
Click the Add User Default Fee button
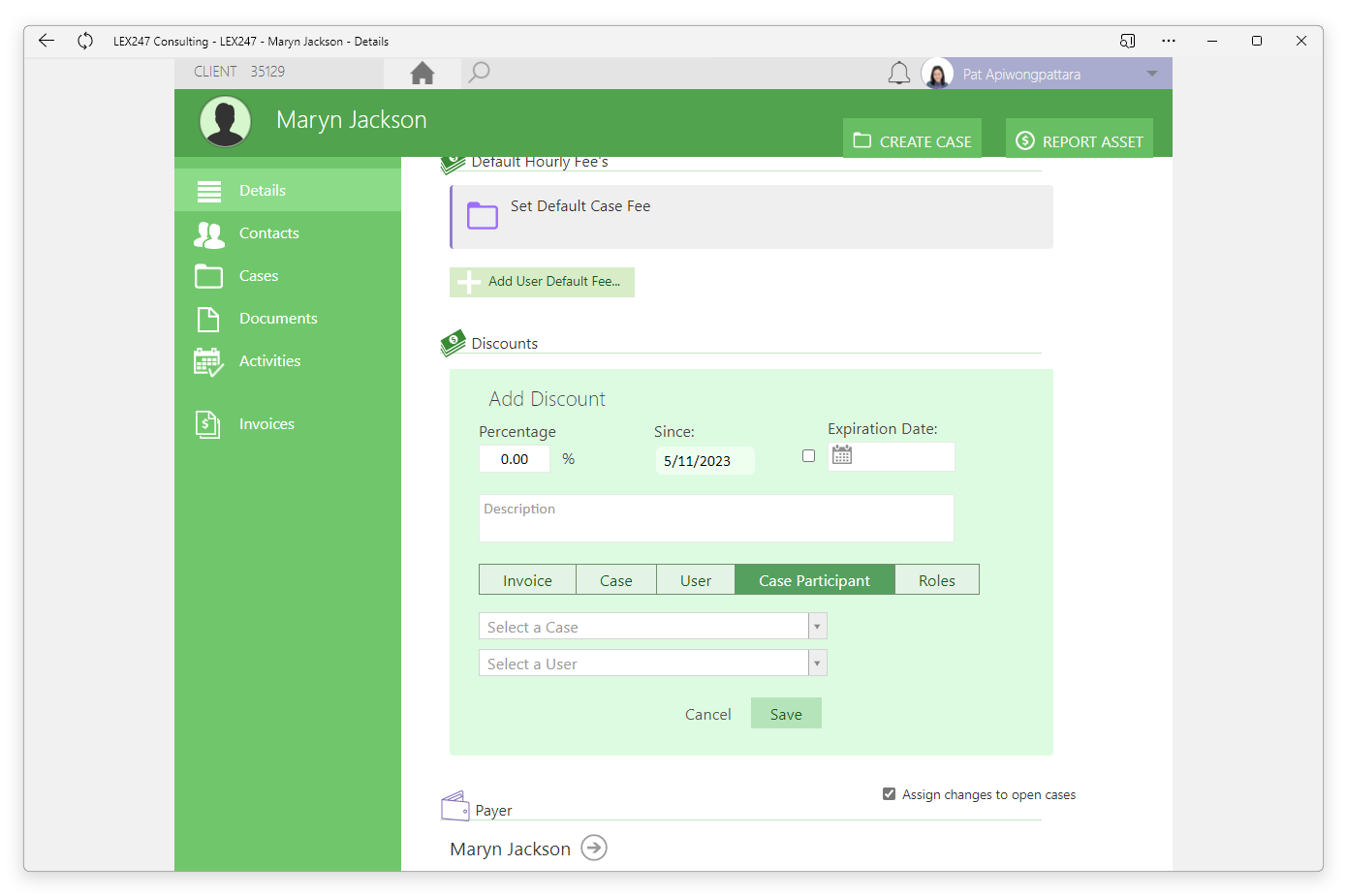tap(542, 282)
